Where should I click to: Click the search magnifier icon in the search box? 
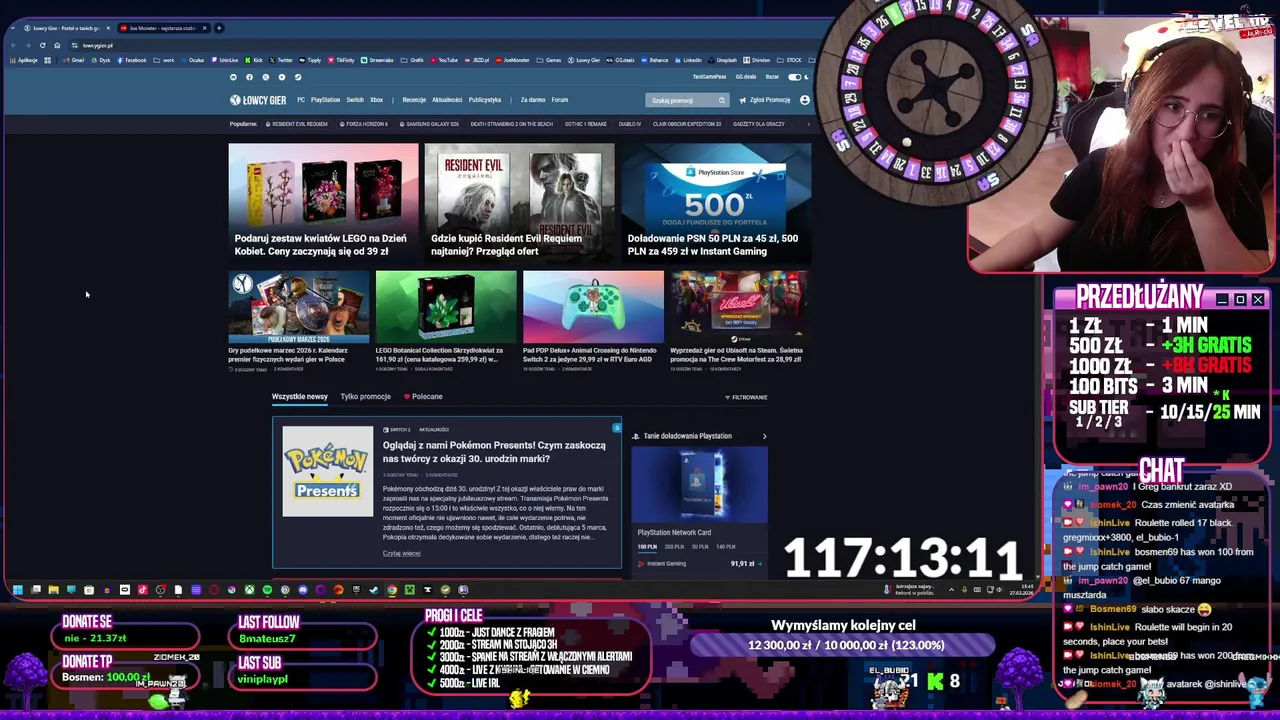721,100
